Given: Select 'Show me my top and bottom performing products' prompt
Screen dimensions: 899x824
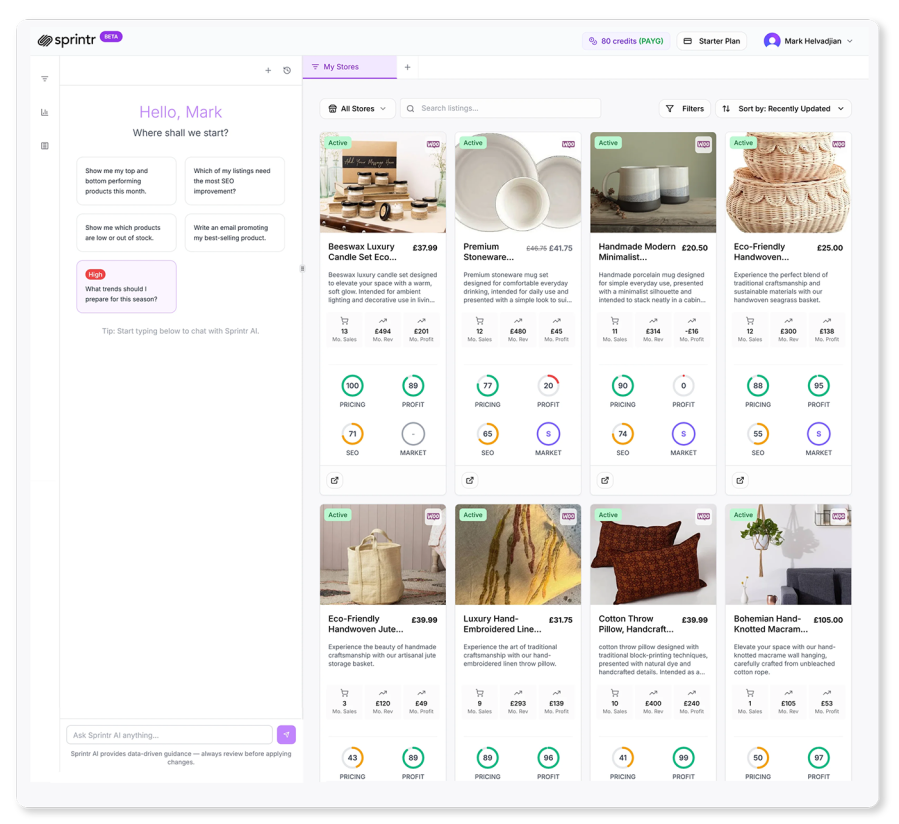Looking at the screenshot, I should point(126,181).
